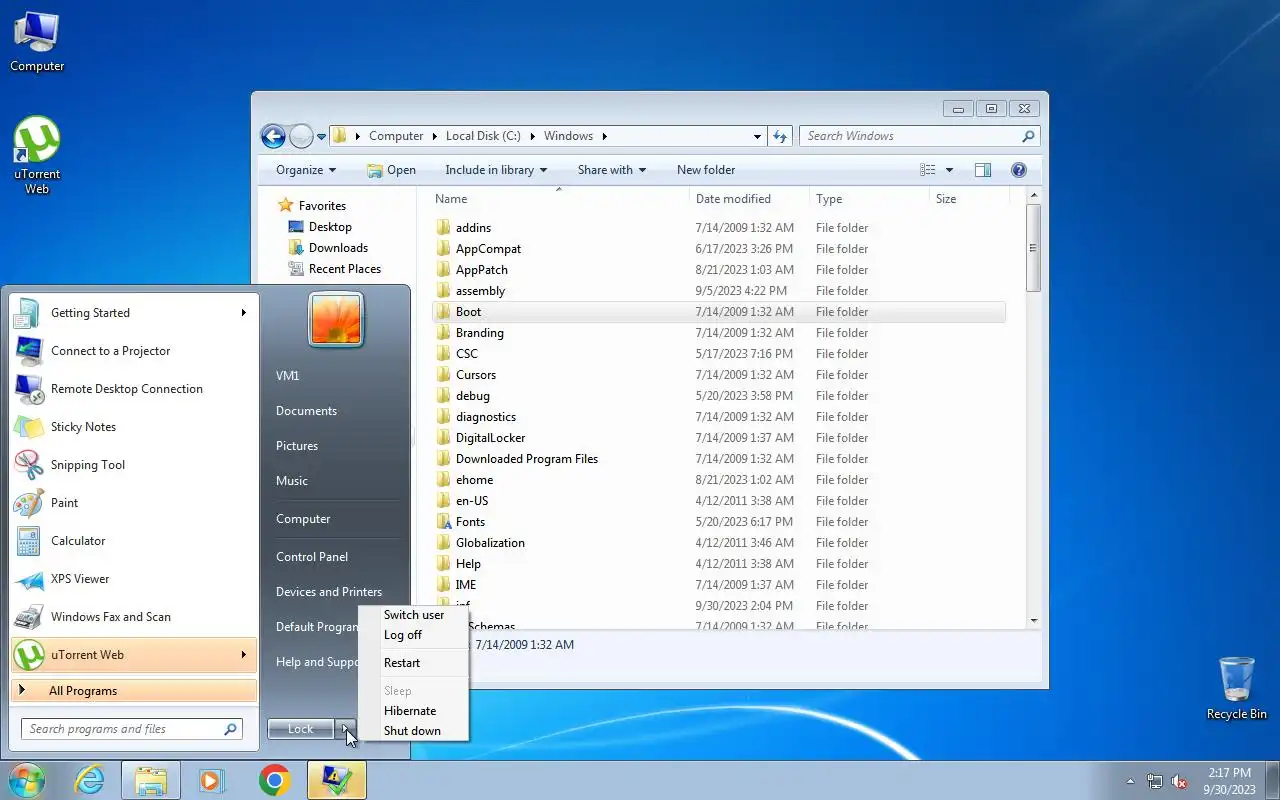The width and height of the screenshot is (1280, 800).
Task: Open XPS Viewer
Action: (x=133, y=579)
